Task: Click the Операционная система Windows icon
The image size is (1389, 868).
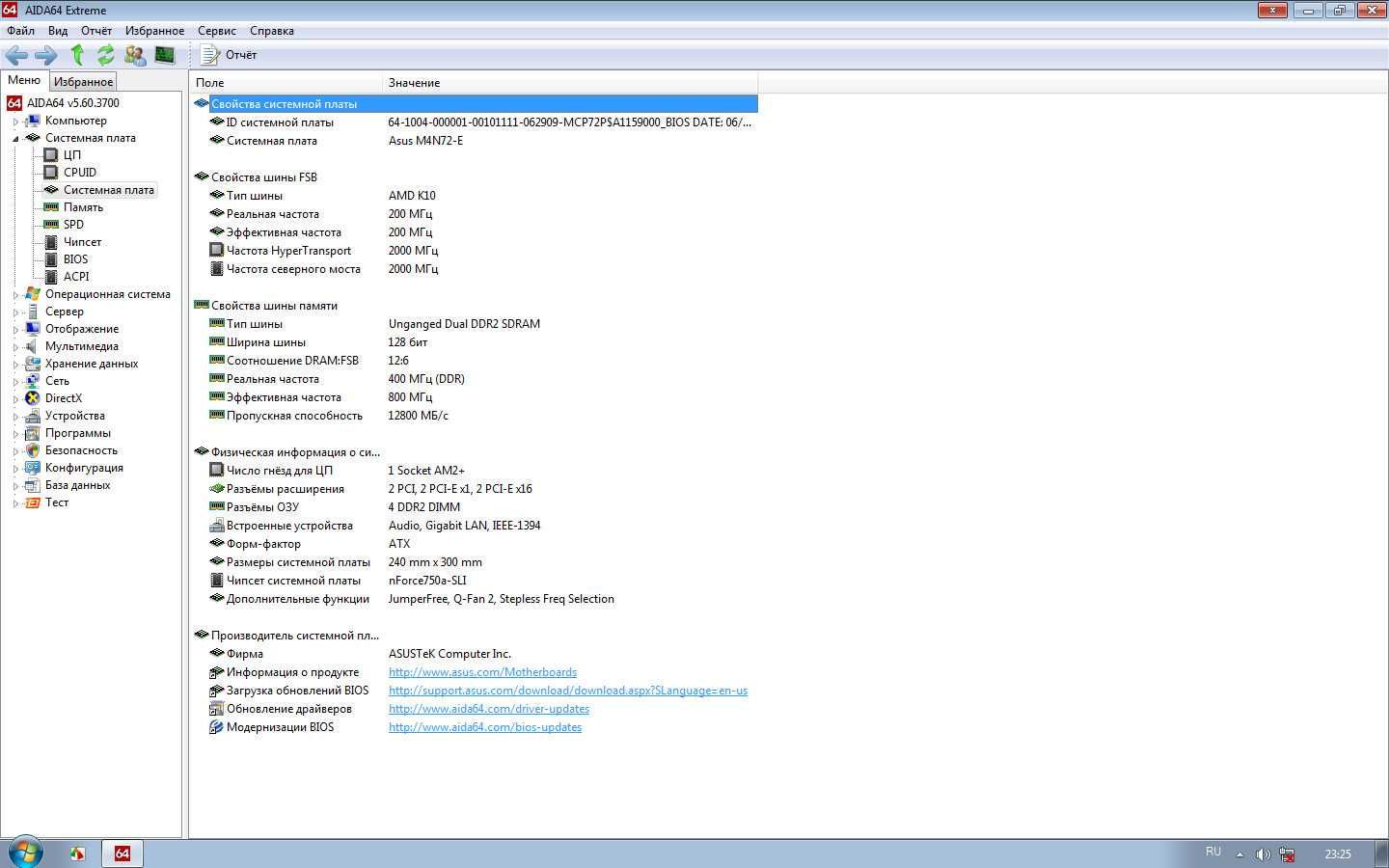Action: [33, 294]
